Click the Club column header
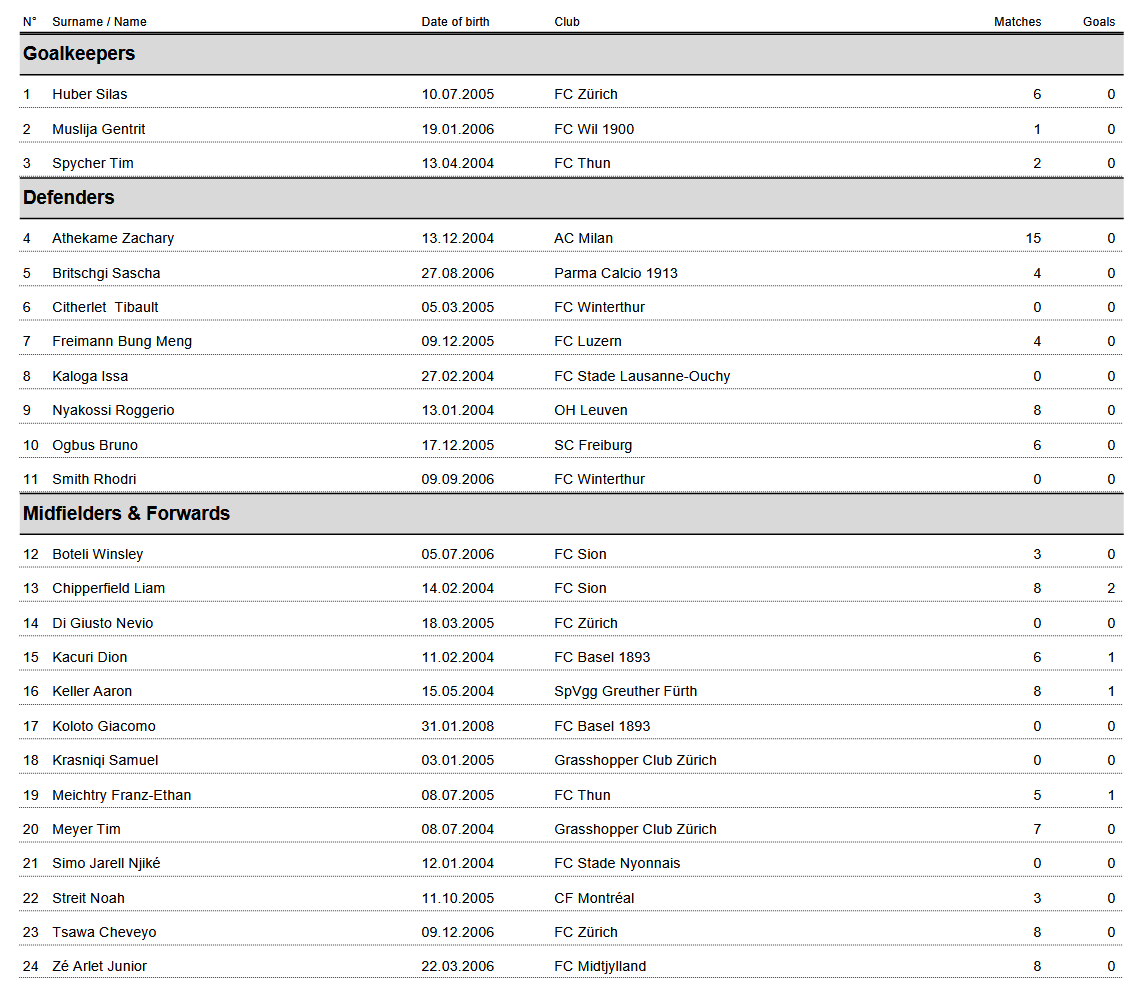Viewport: 1131px width, 992px height. 567,22
